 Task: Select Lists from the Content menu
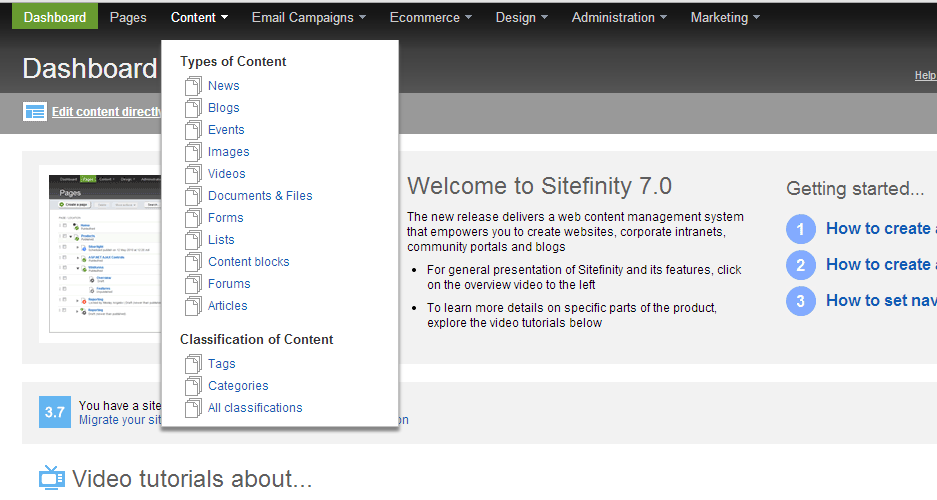coord(221,240)
